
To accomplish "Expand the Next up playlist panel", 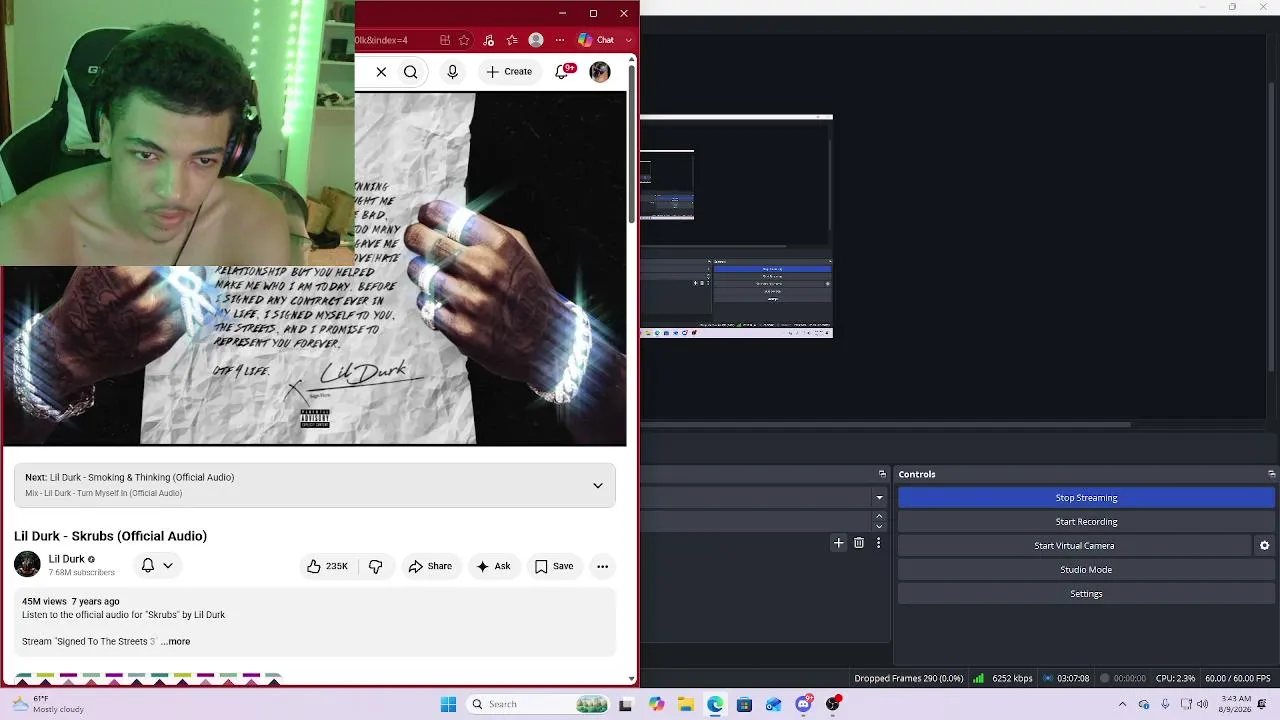I will (x=598, y=485).
